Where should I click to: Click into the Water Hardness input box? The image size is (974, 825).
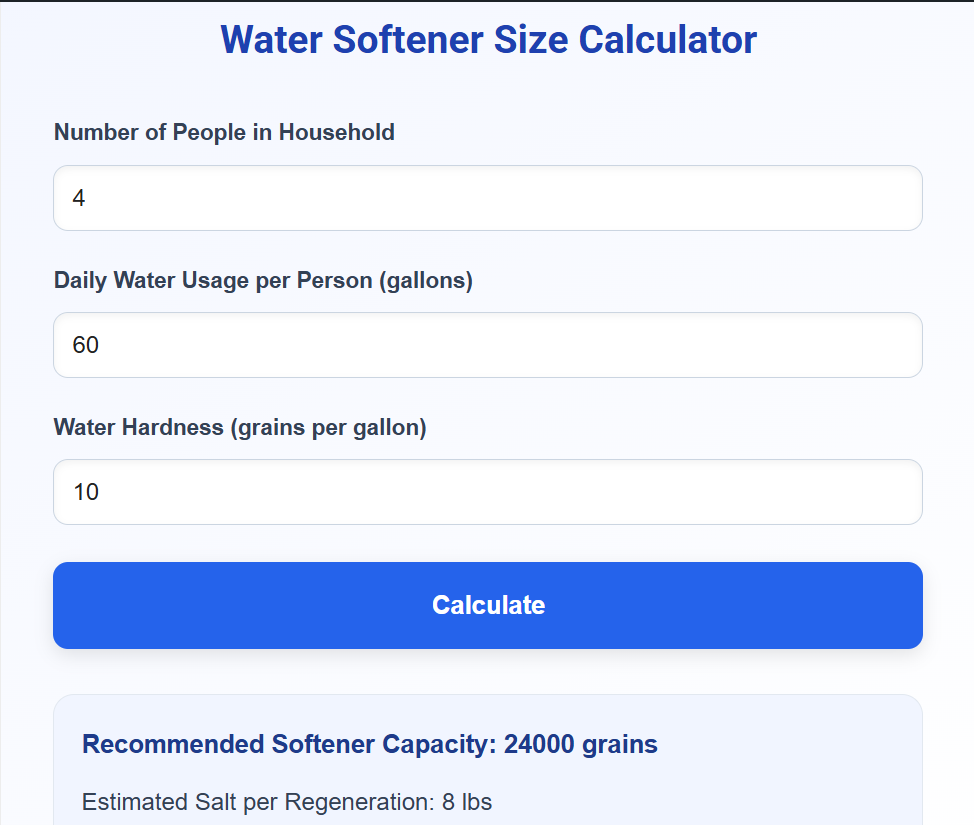(x=488, y=492)
